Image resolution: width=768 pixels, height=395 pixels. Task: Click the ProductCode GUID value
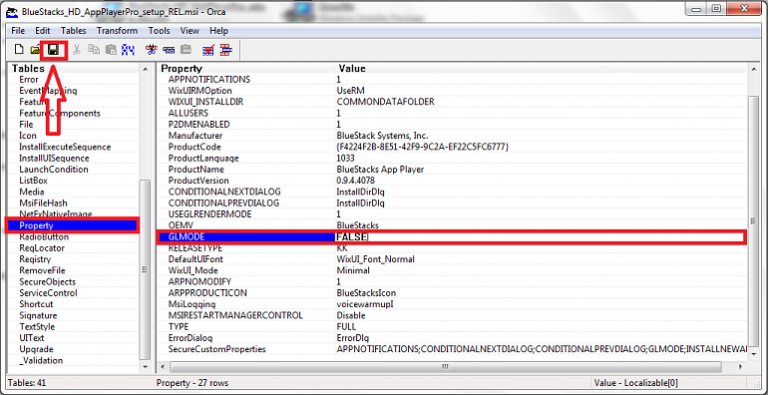coord(423,147)
